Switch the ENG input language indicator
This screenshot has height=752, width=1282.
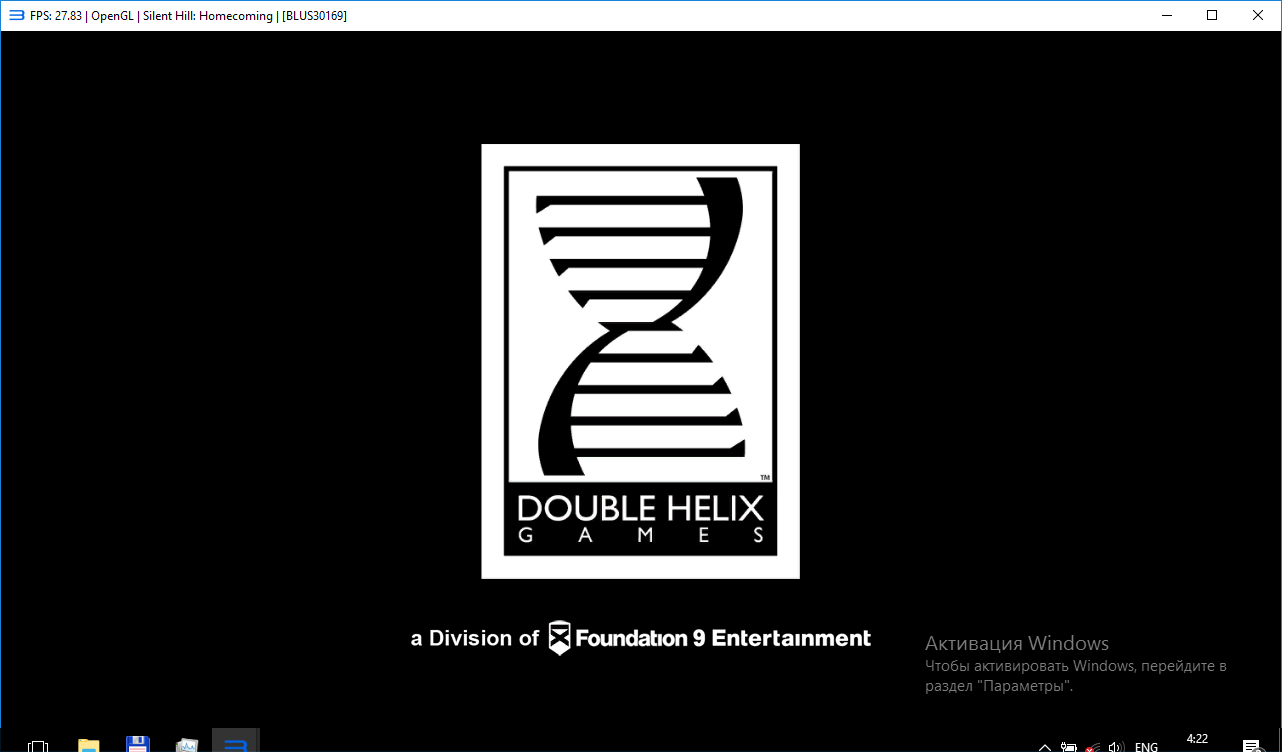[x=1146, y=747]
